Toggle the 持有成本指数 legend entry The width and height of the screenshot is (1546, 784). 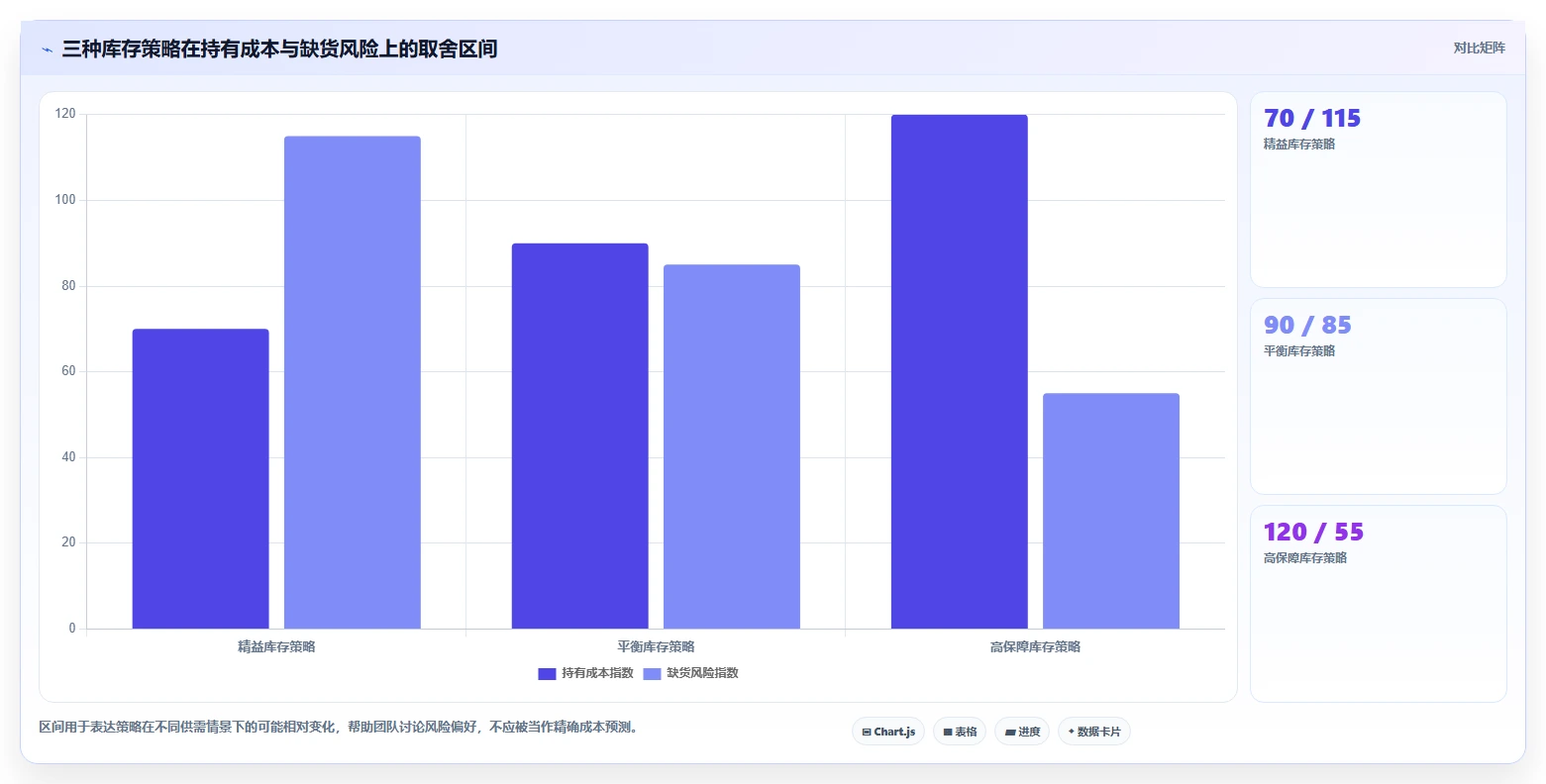click(x=585, y=673)
